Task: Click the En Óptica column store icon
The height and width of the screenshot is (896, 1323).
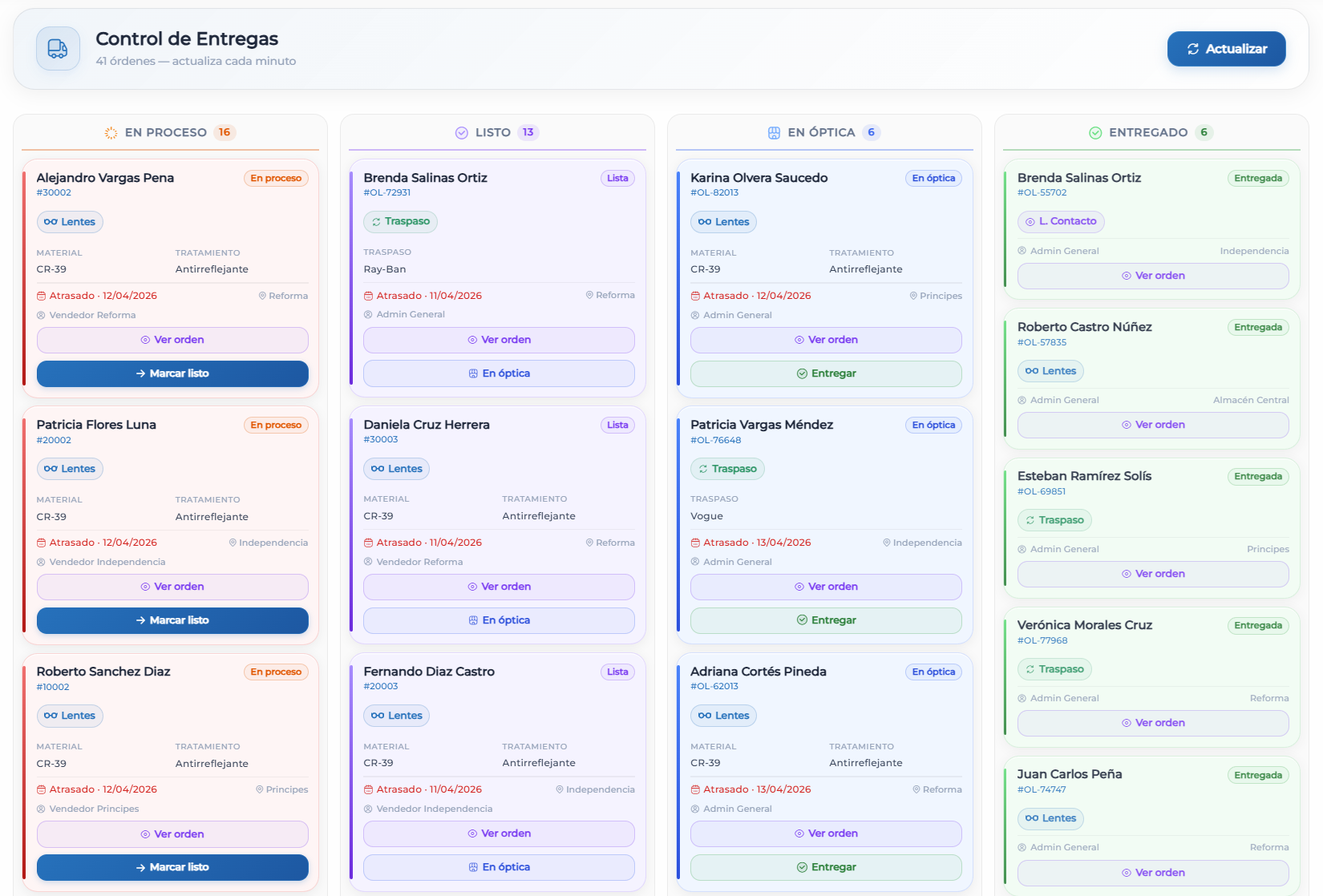Action: (774, 133)
